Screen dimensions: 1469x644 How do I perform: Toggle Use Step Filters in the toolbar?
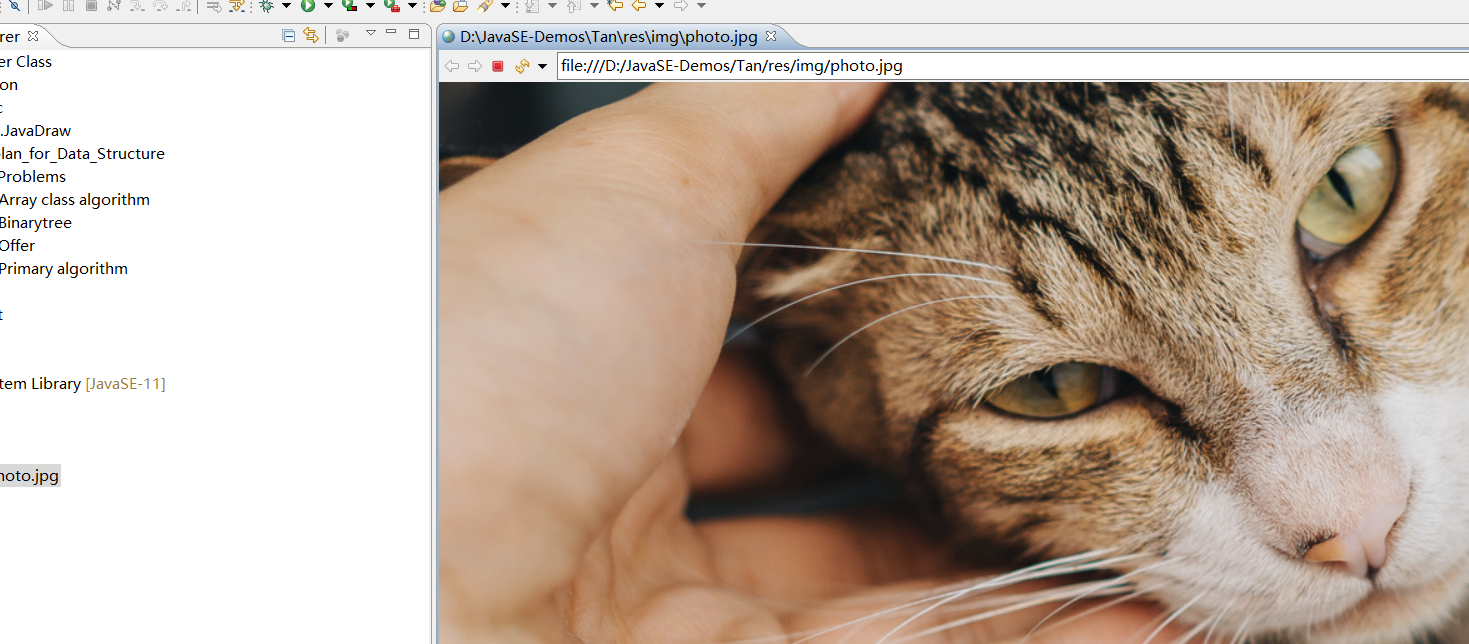point(236,6)
